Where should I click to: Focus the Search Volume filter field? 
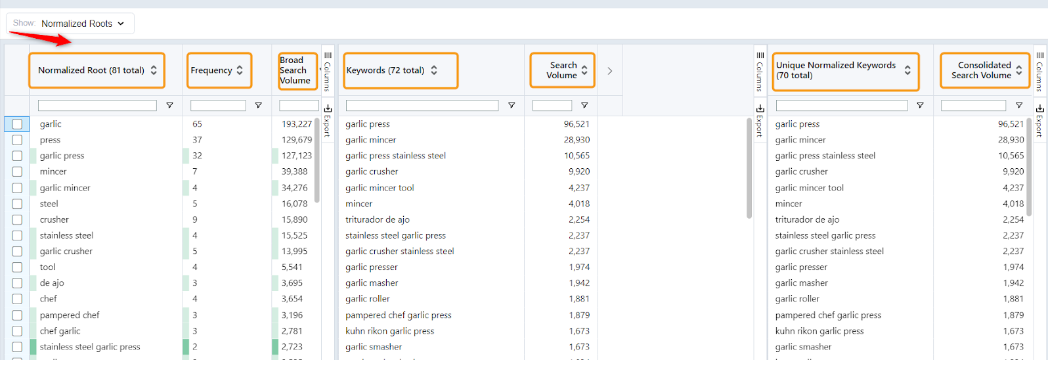(x=552, y=106)
